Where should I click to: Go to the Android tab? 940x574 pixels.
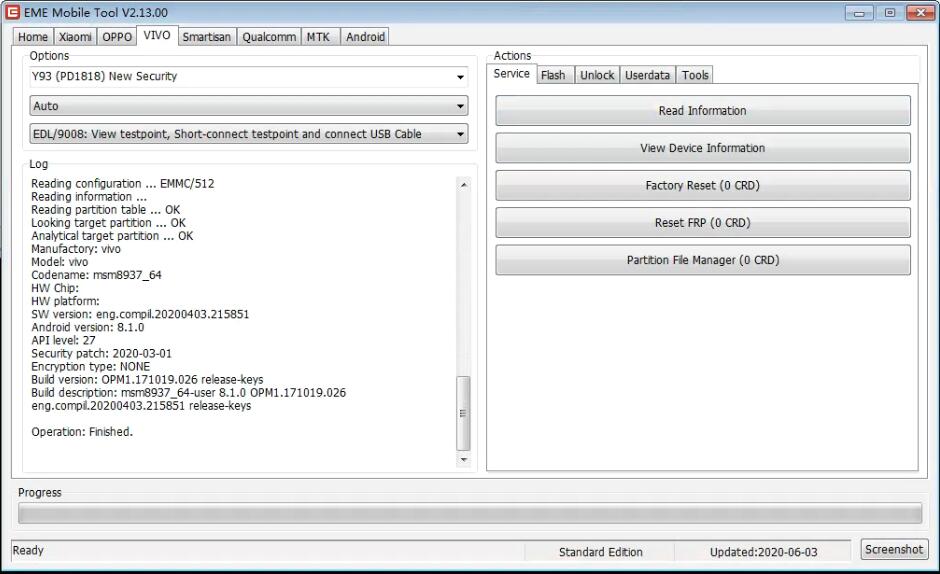(366, 37)
